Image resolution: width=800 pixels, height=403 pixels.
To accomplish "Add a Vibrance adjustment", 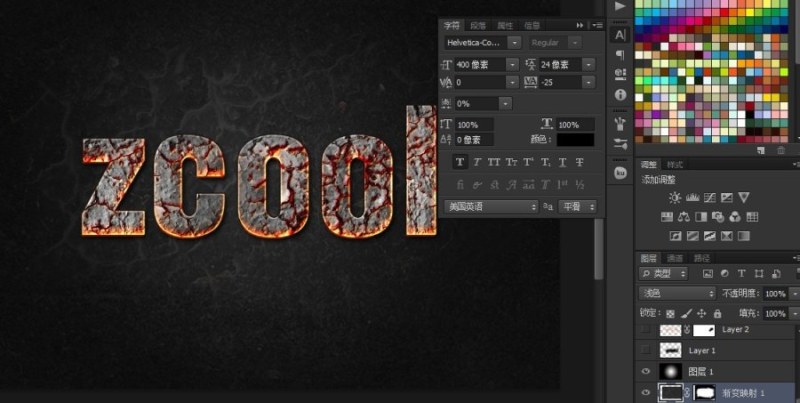I will pyautogui.click(x=744, y=197).
